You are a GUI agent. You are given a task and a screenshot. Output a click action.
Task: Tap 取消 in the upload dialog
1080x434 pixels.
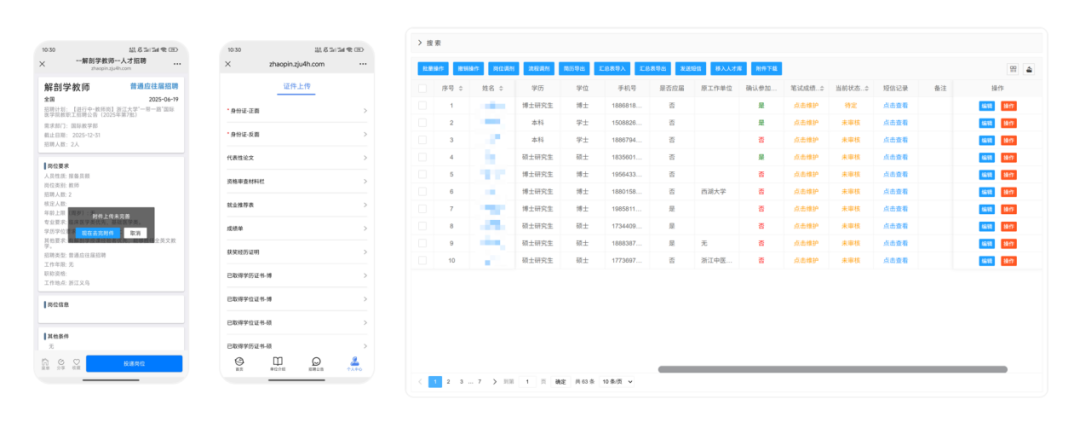[134, 234]
